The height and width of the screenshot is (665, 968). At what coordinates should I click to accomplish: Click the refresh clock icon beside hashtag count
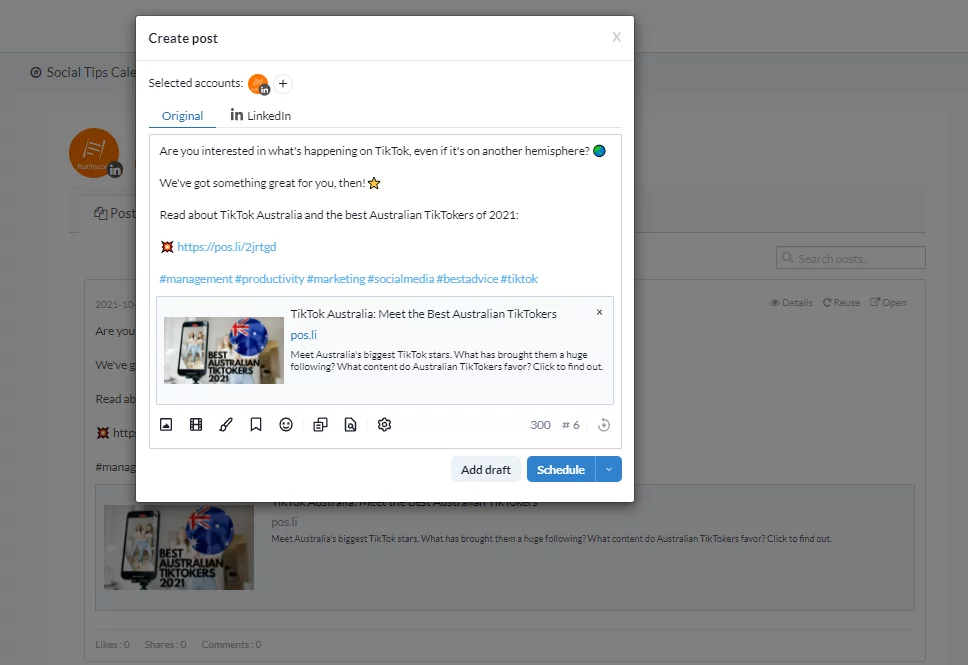604,425
